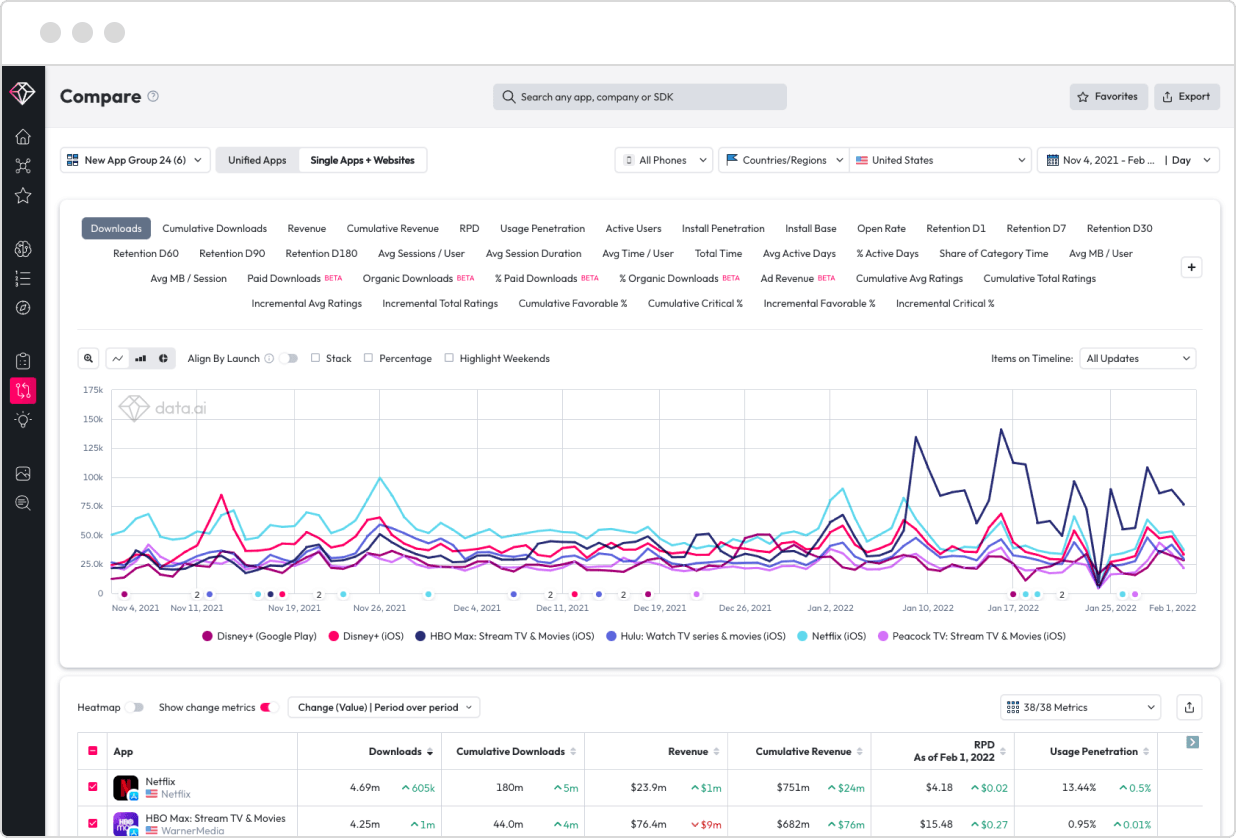Open the All Phones device dropdown
Screen dimensions: 1236x838
tap(664, 160)
